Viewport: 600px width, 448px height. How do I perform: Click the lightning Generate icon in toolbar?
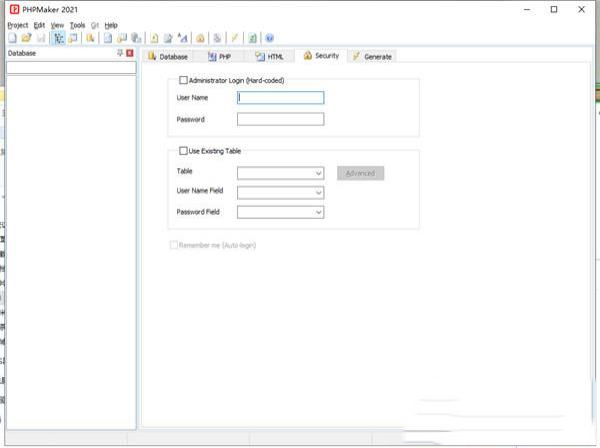point(235,37)
